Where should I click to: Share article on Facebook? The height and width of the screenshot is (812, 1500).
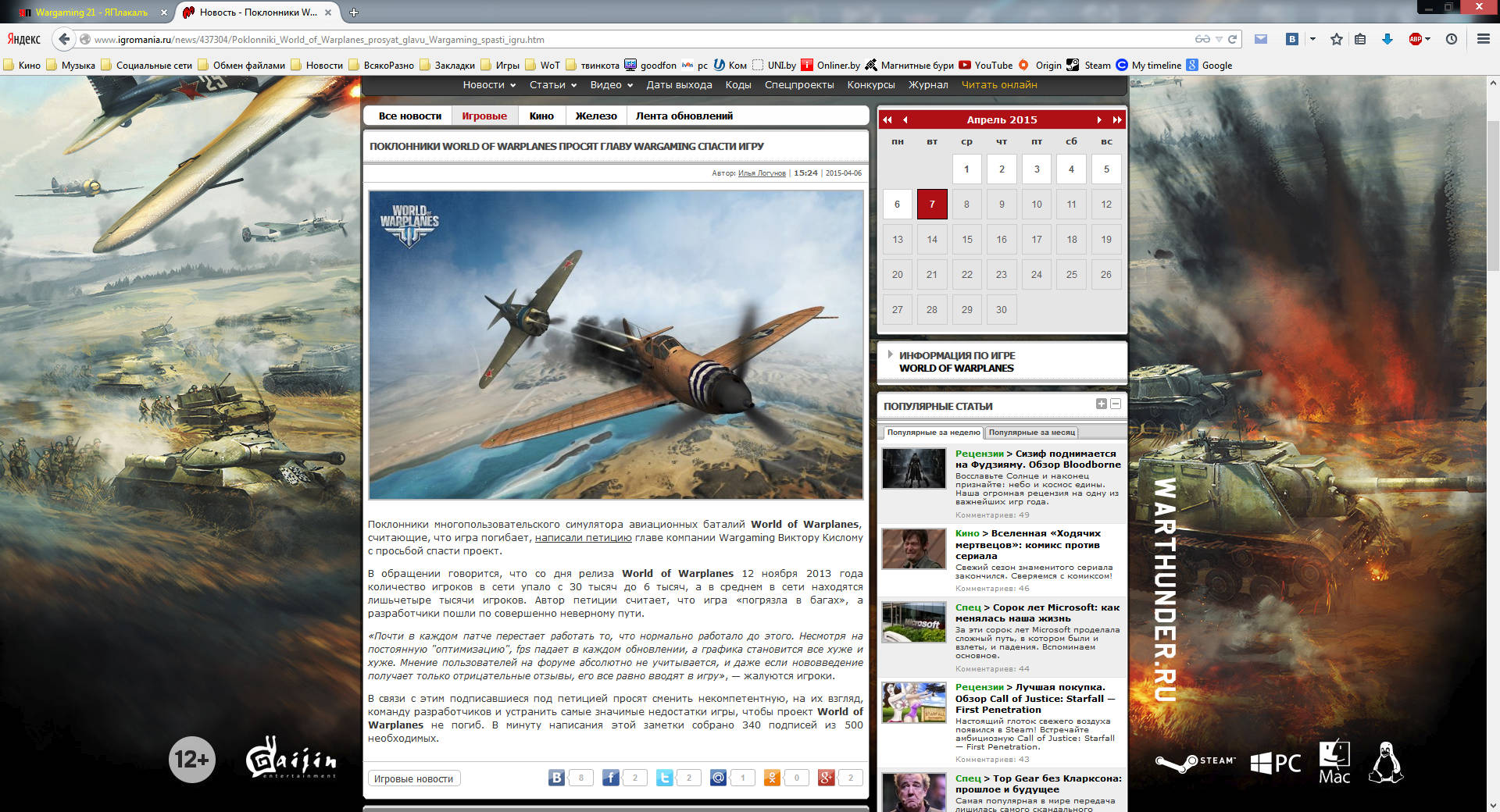tap(610, 778)
